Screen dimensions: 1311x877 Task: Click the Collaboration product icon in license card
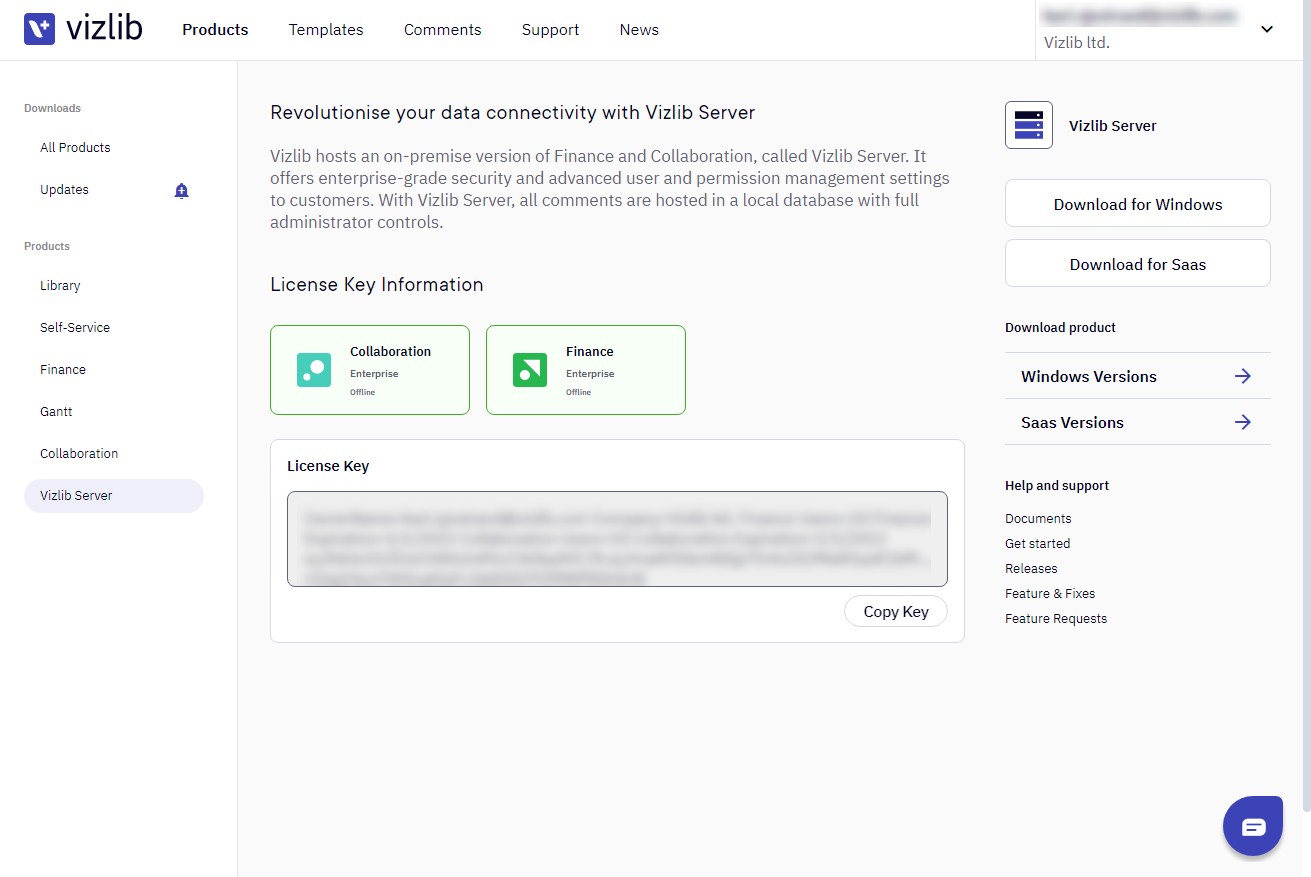[314, 370]
